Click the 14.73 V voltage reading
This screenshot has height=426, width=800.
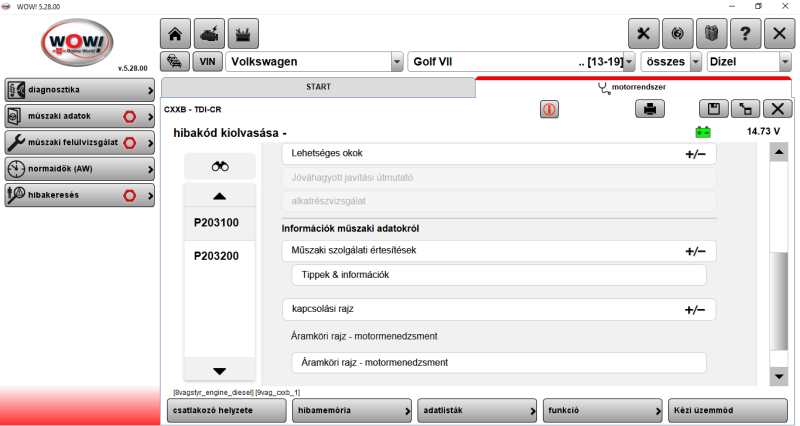[x=763, y=132]
